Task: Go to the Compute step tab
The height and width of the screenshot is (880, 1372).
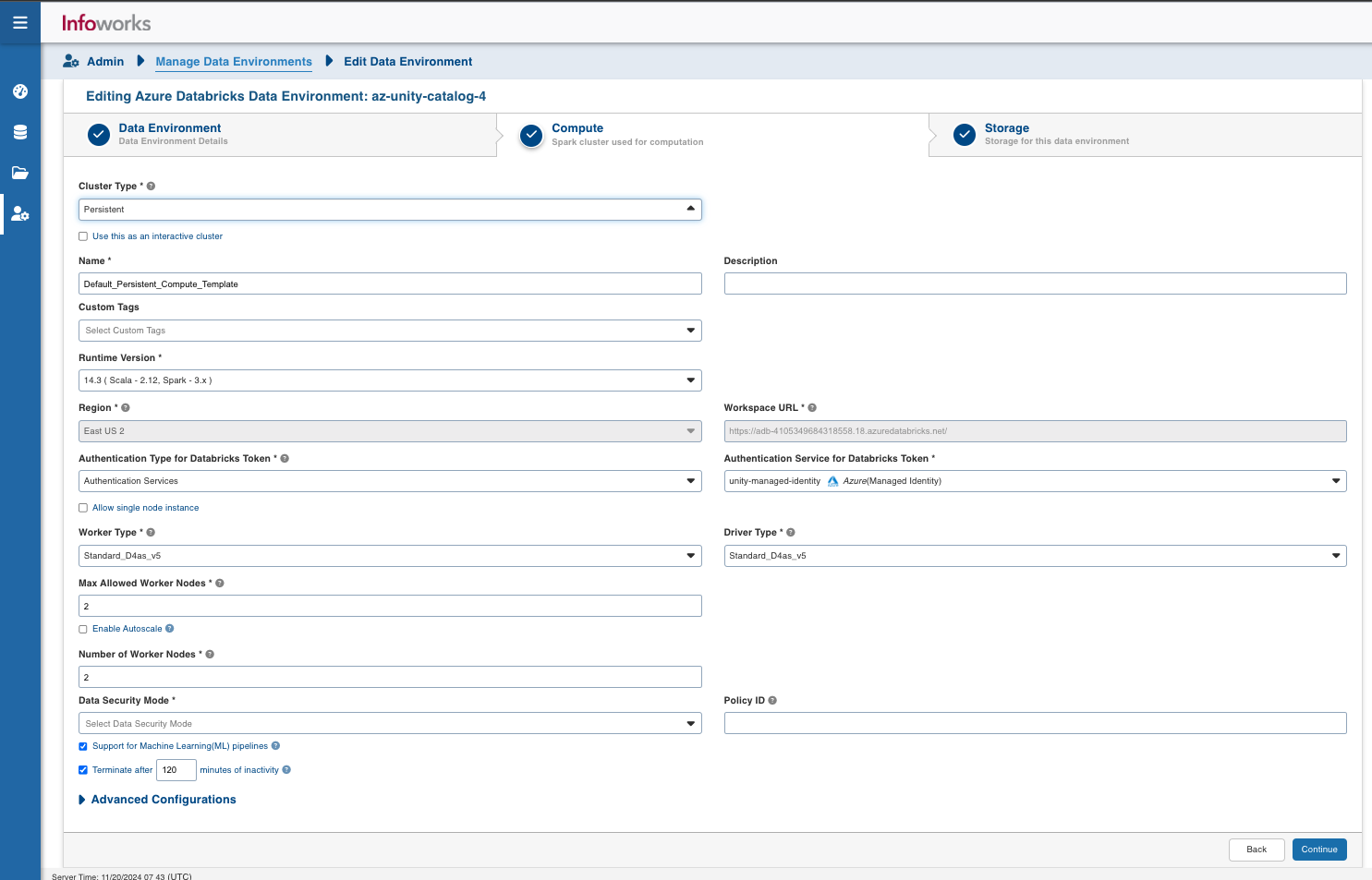Action: pyautogui.click(x=713, y=135)
